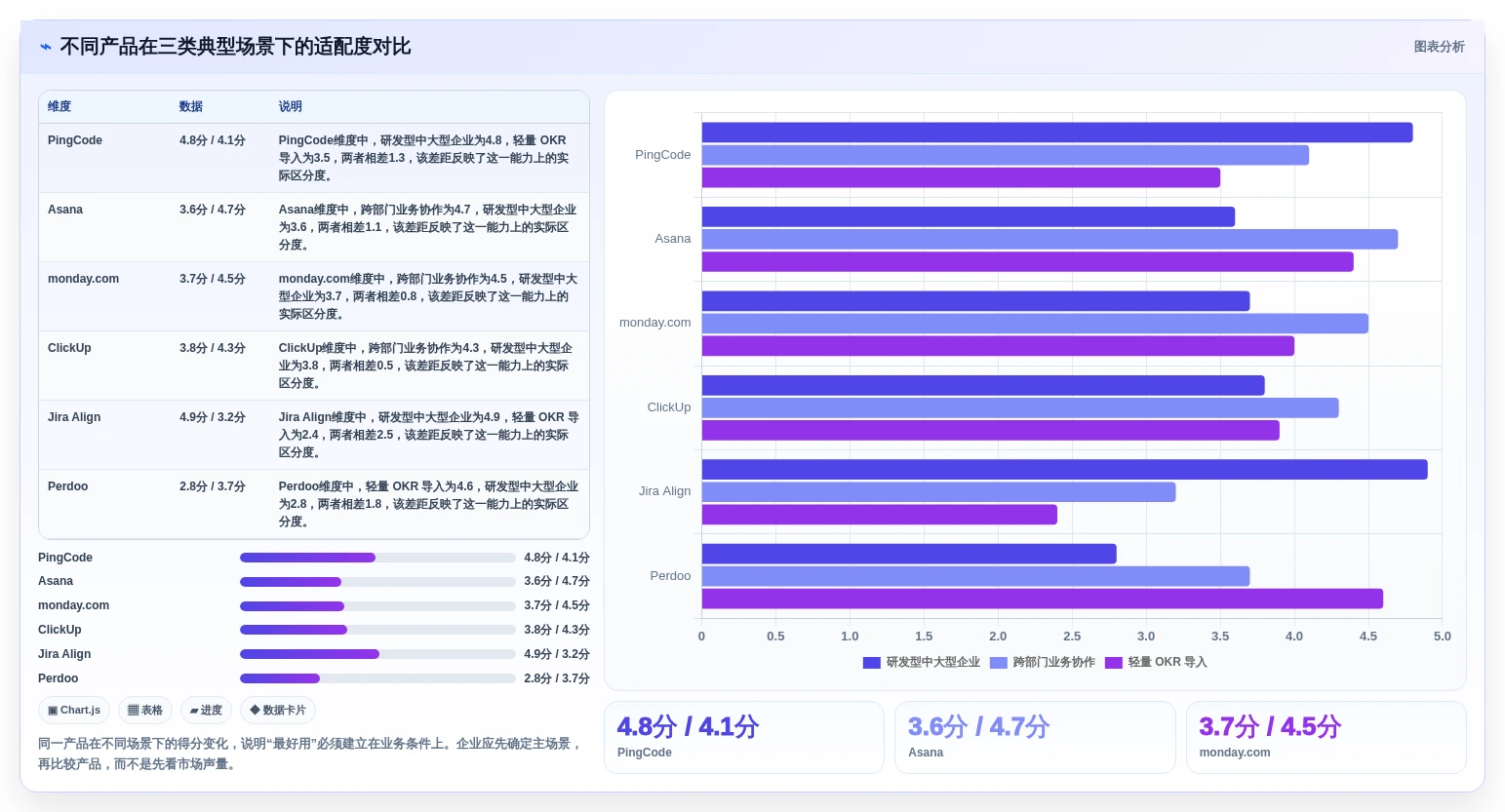This screenshot has height=812, width=1505.
Task: Click the Jira Align score beside its progress bar
Action: (x=557, y=654)
